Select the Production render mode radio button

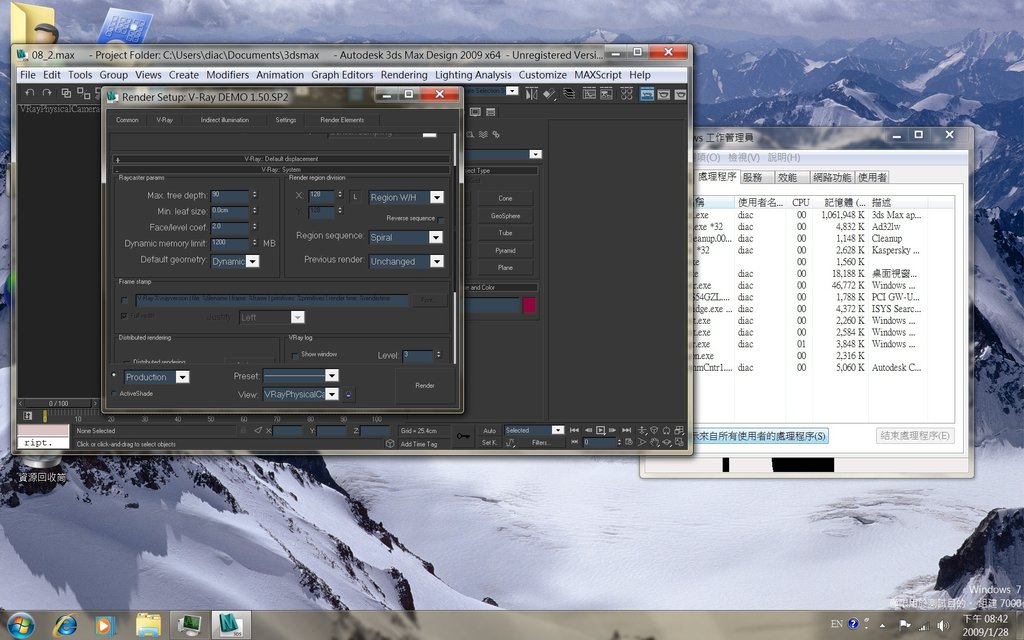pyautogui.click(x=114, y=376)
